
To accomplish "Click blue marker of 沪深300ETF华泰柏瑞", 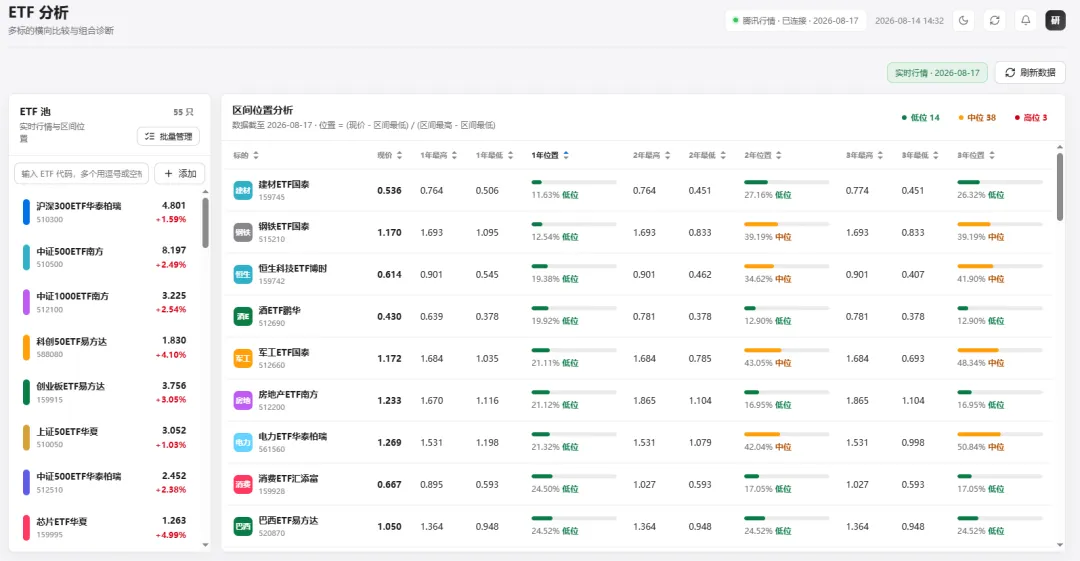I will point(26,212).
